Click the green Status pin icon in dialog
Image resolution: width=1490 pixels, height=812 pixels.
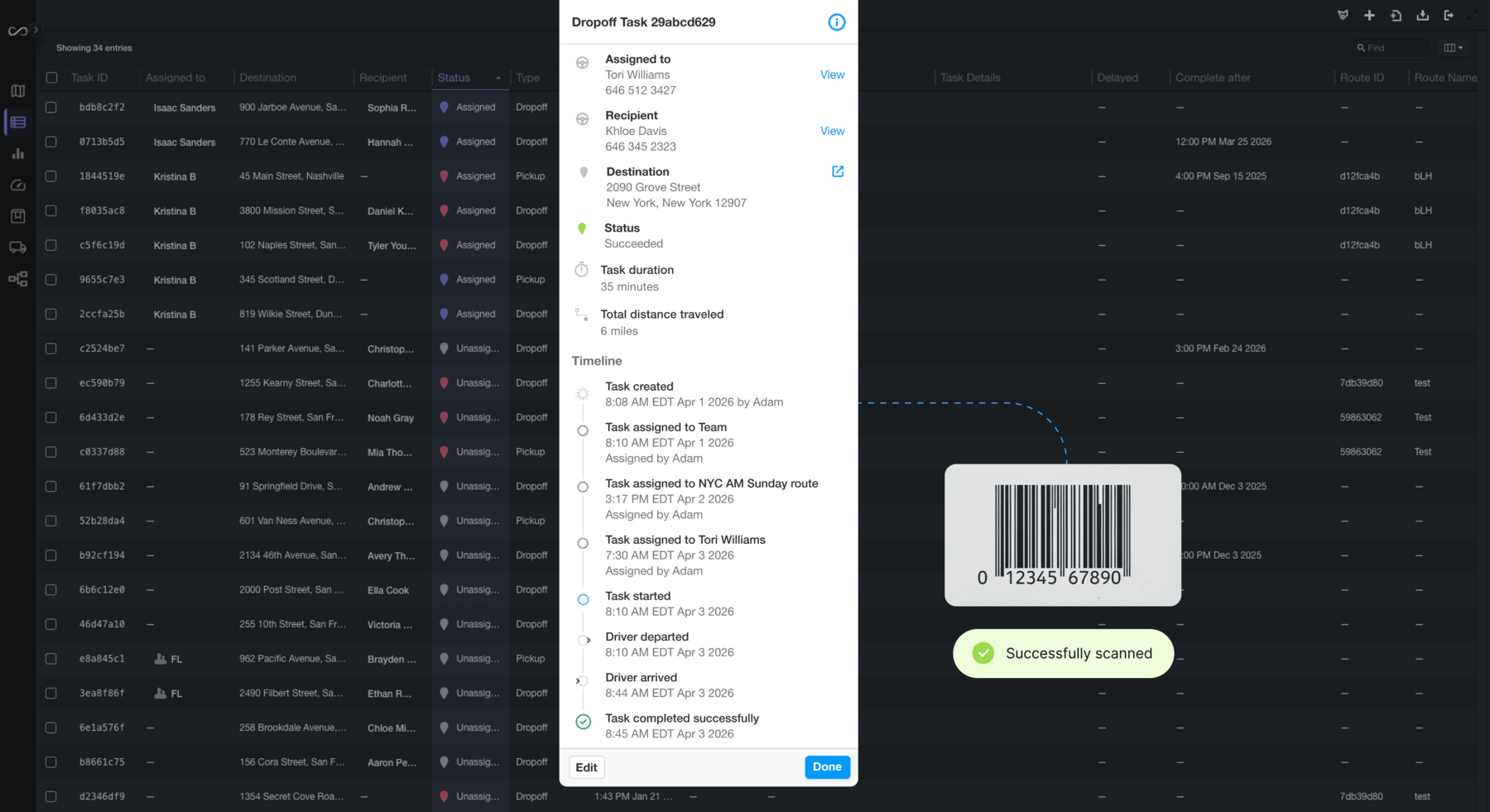coord(582,228)
